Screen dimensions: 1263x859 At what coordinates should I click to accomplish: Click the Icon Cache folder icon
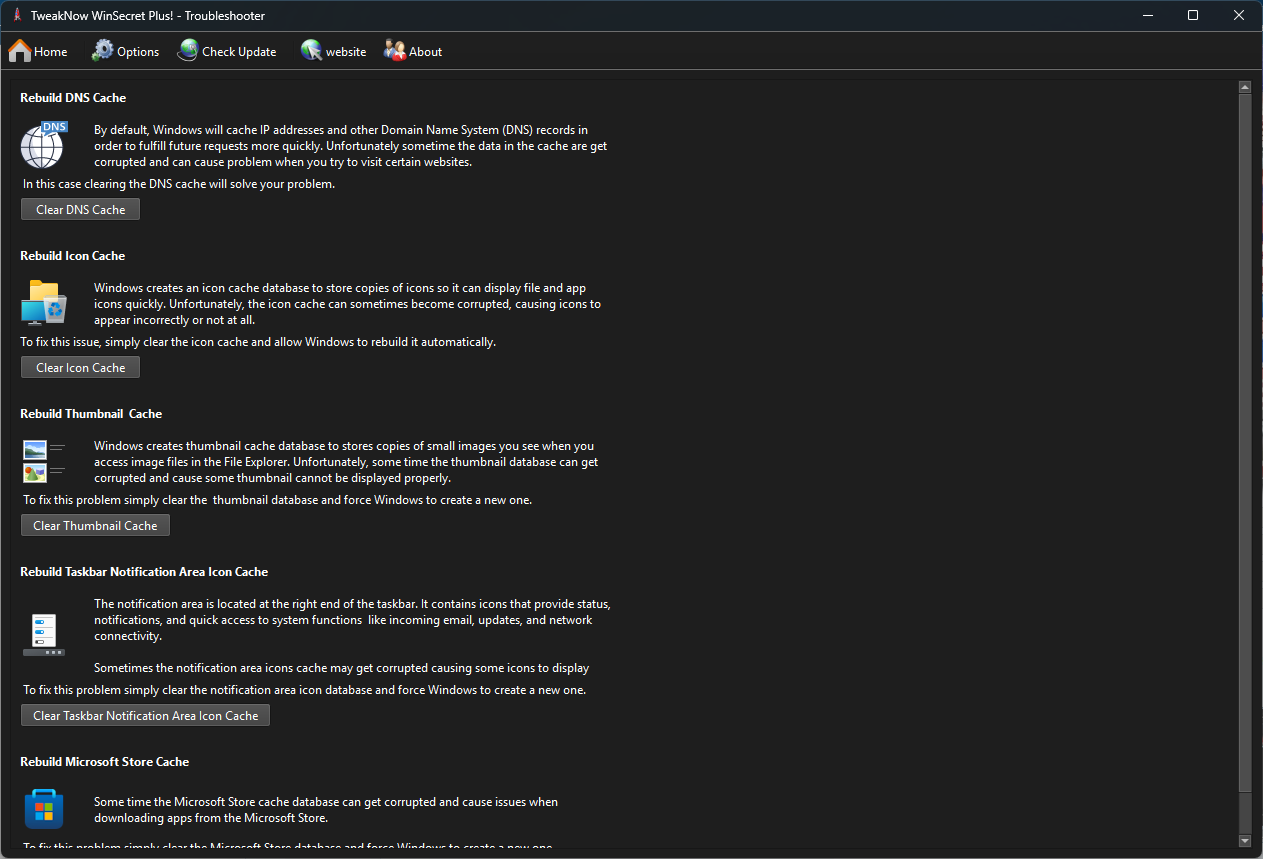tap(44, 302)
